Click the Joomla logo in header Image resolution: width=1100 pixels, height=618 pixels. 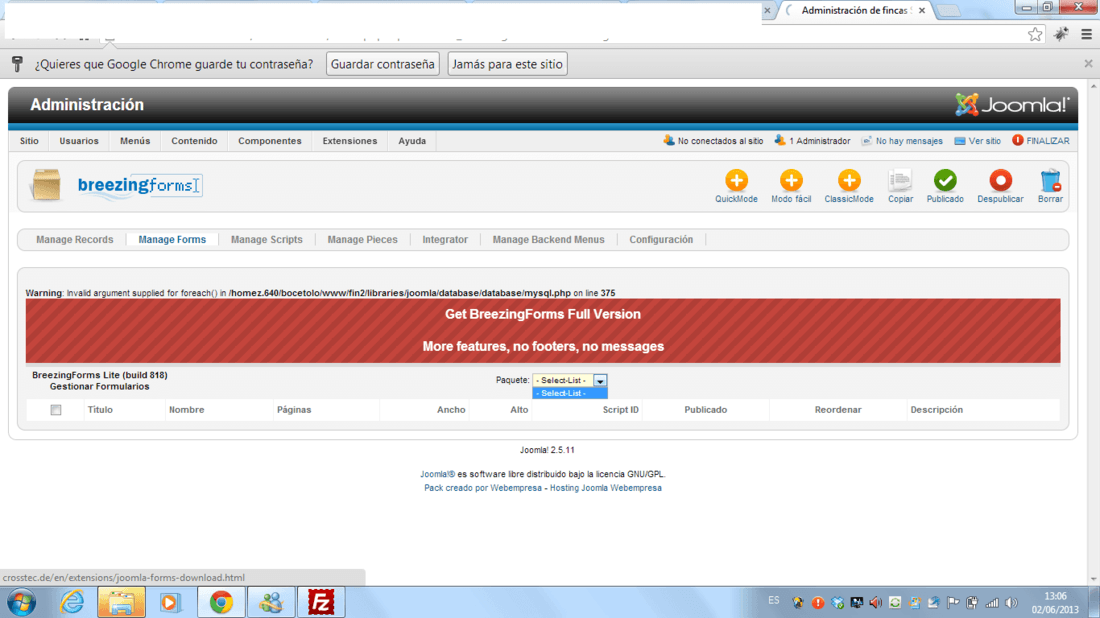click(x=1012, y=105)
